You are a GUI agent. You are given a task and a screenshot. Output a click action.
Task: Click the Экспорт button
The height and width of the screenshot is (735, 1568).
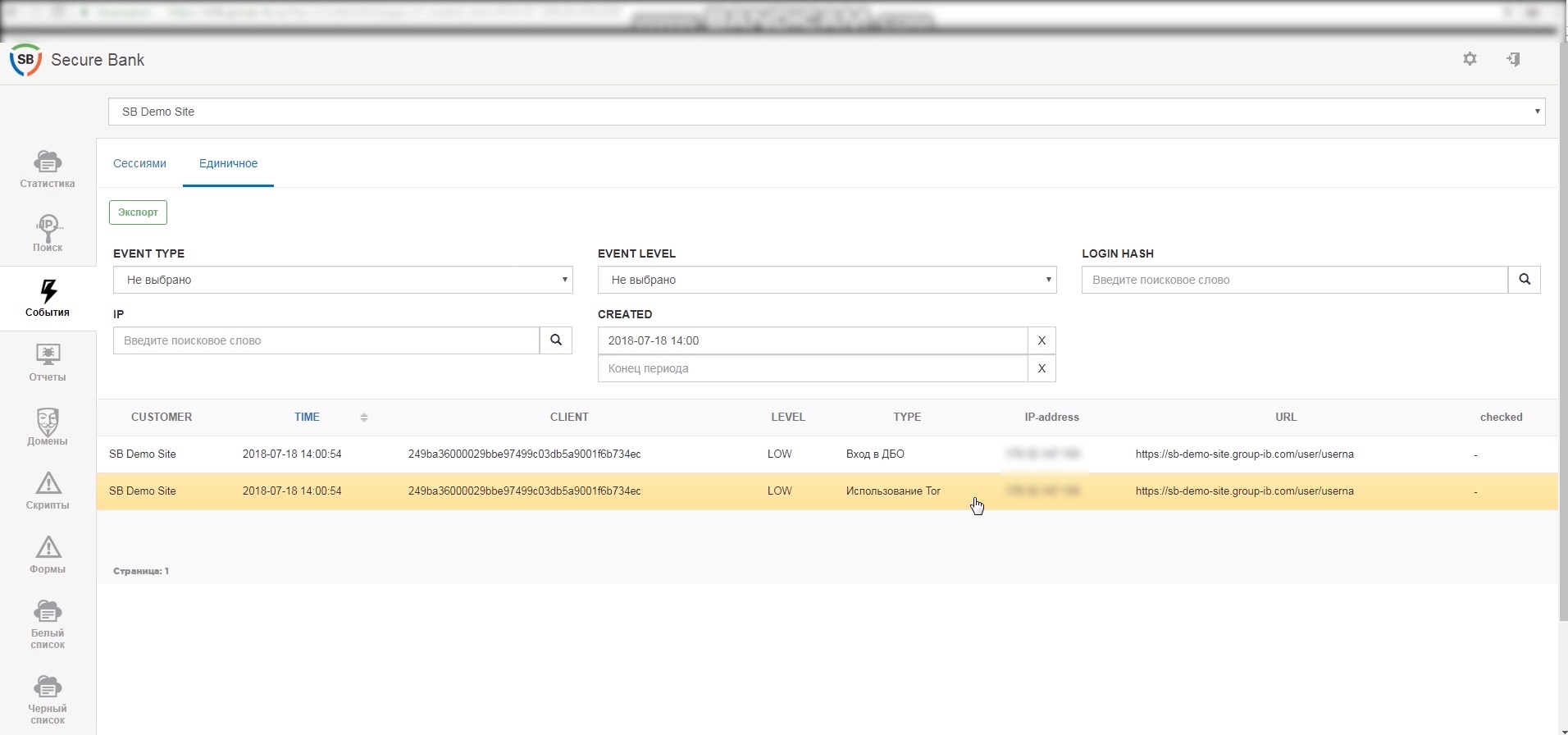[138, 212]
